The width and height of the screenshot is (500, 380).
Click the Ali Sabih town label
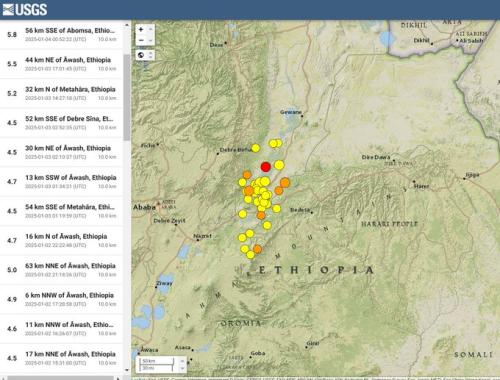tap(471, 40)
